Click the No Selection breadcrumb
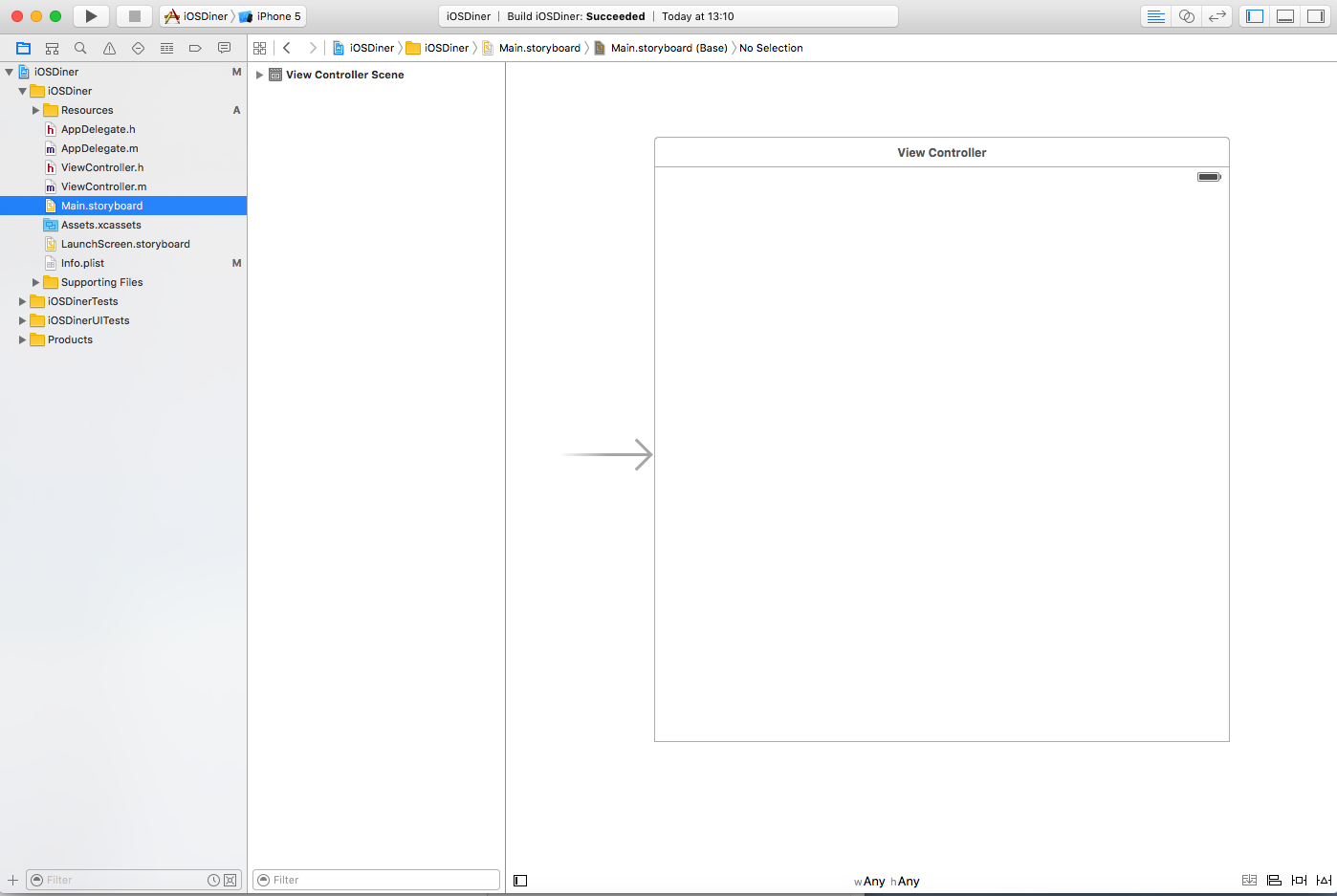The height and width of the screenshot is (896, 1337). tap(771, 48)
